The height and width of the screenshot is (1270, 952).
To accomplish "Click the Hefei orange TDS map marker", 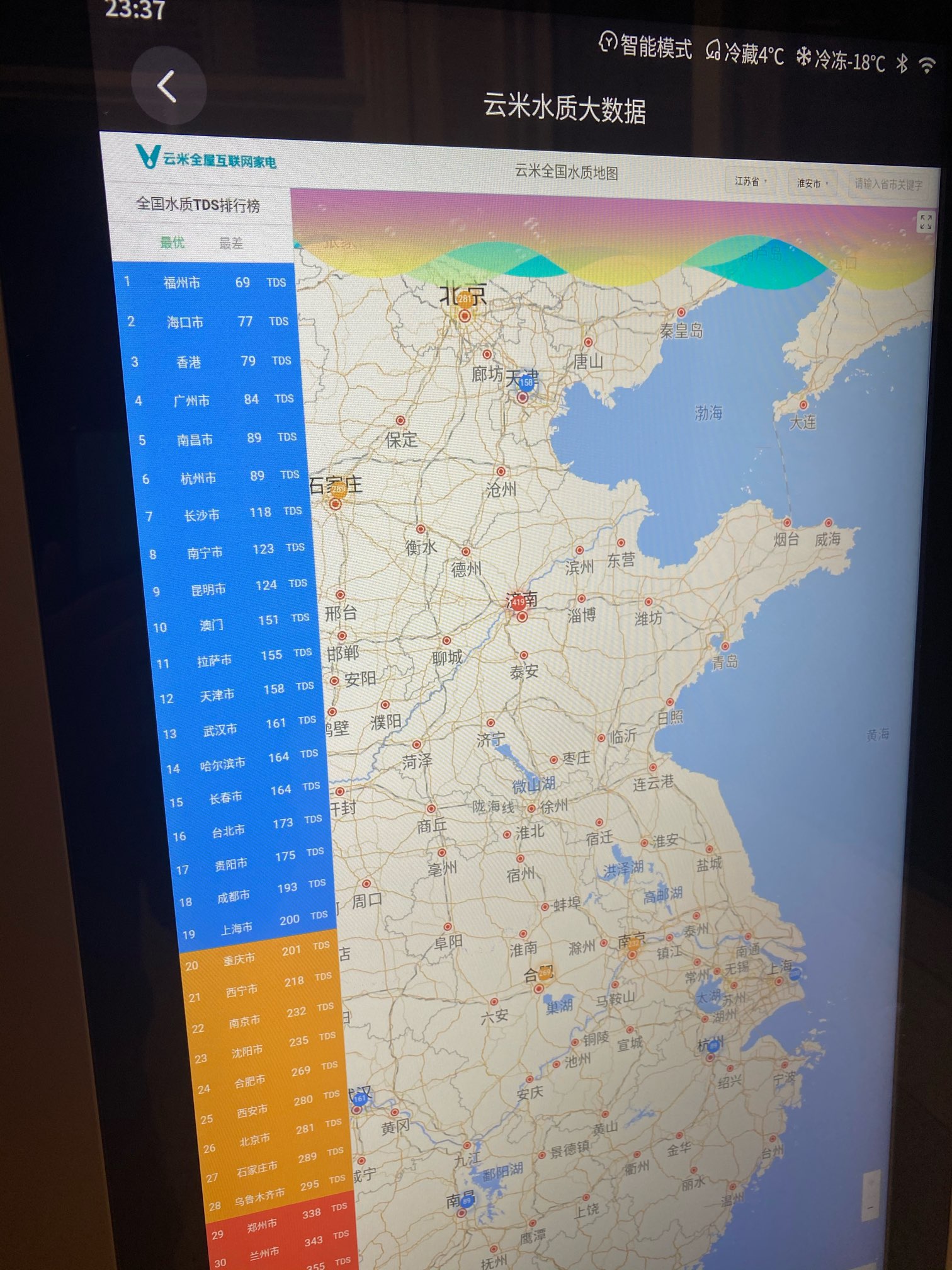I will (545, 973).
